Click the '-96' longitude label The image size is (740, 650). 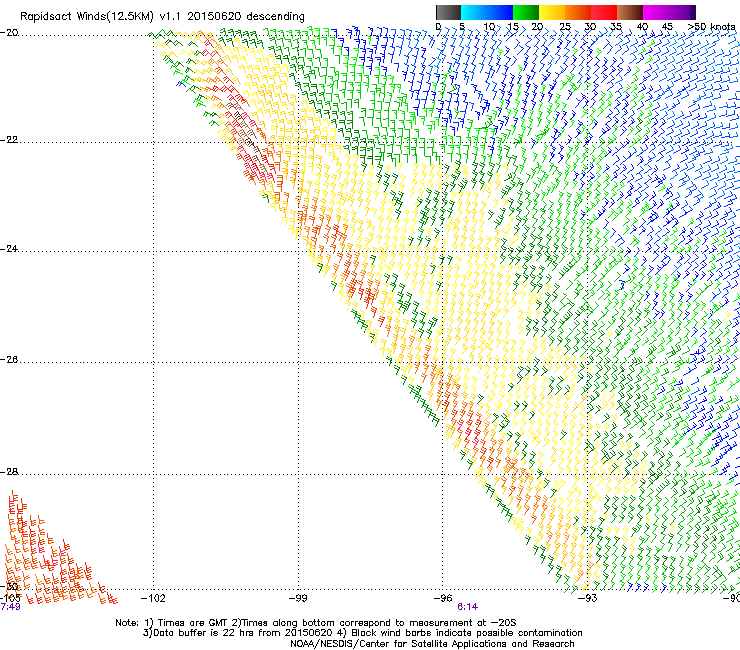click(443, 599)
